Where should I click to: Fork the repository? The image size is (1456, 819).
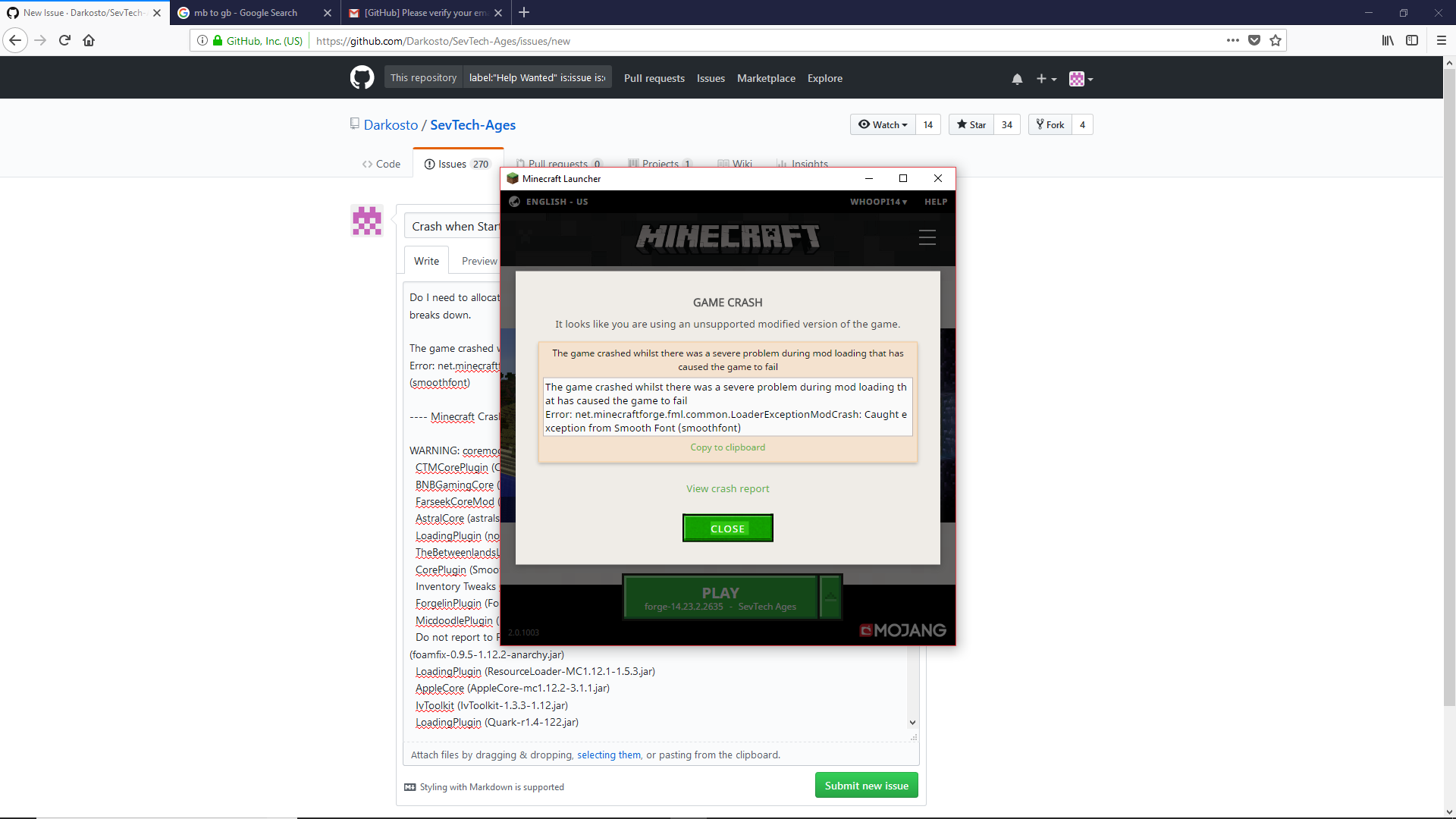1050,124
